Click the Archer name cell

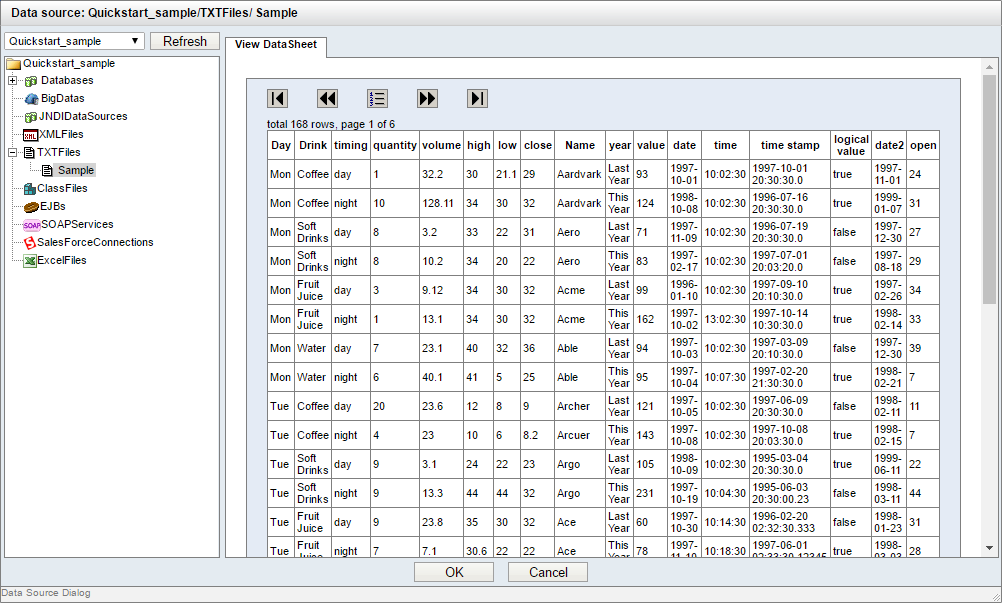[x=580, y=406]
